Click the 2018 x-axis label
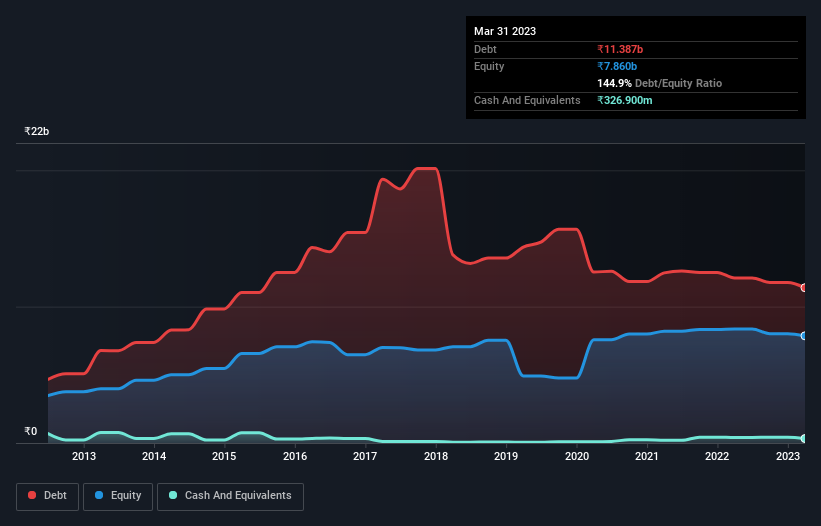Screen dimensions: 821x526 436,456
